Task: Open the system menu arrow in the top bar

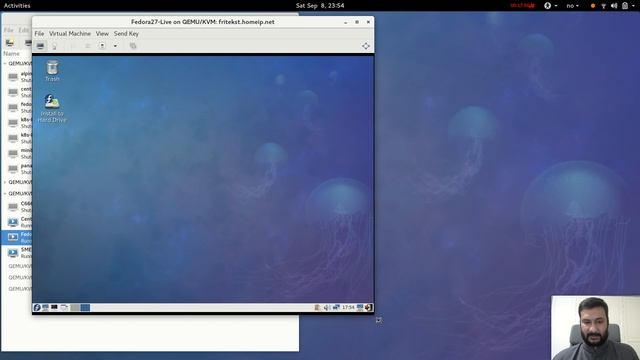Action: point(633,6)
